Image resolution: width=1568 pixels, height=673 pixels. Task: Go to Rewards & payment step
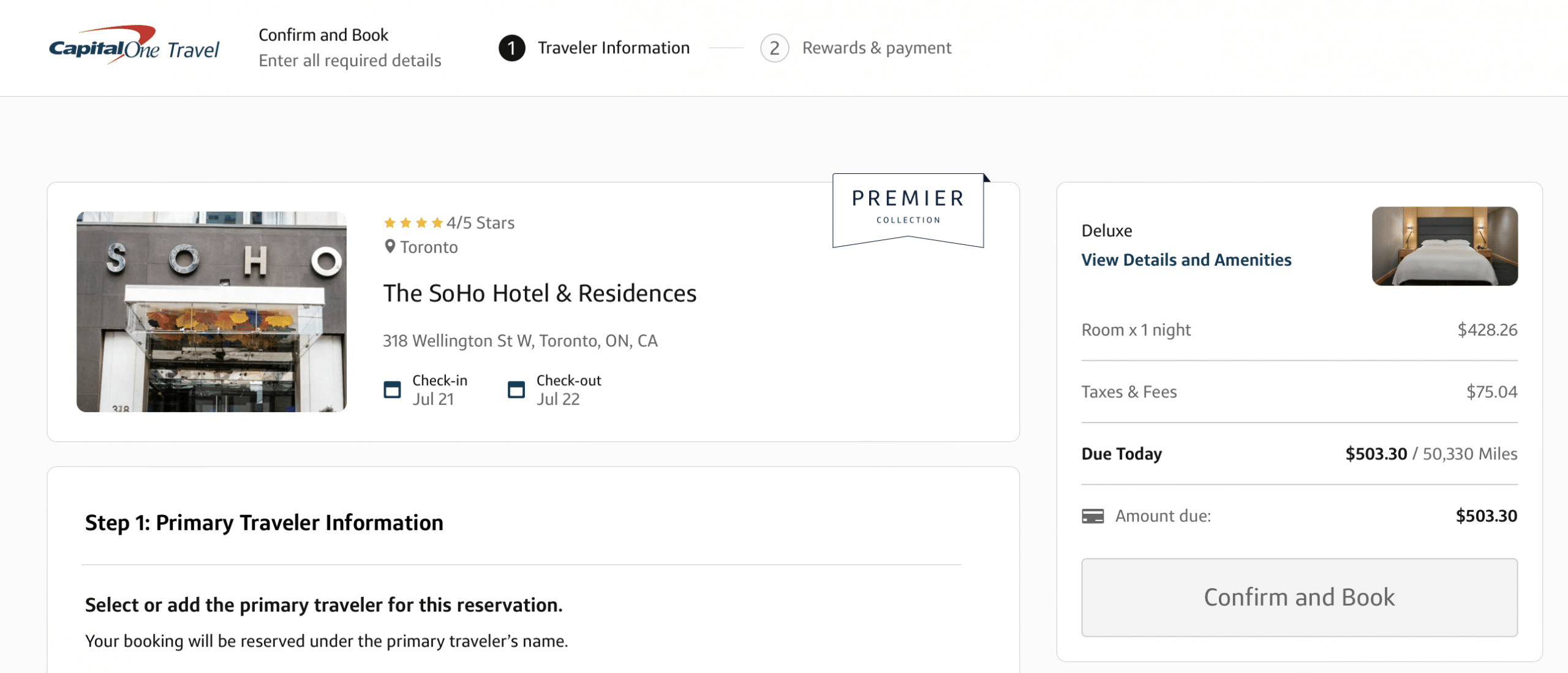click(876, 48)
